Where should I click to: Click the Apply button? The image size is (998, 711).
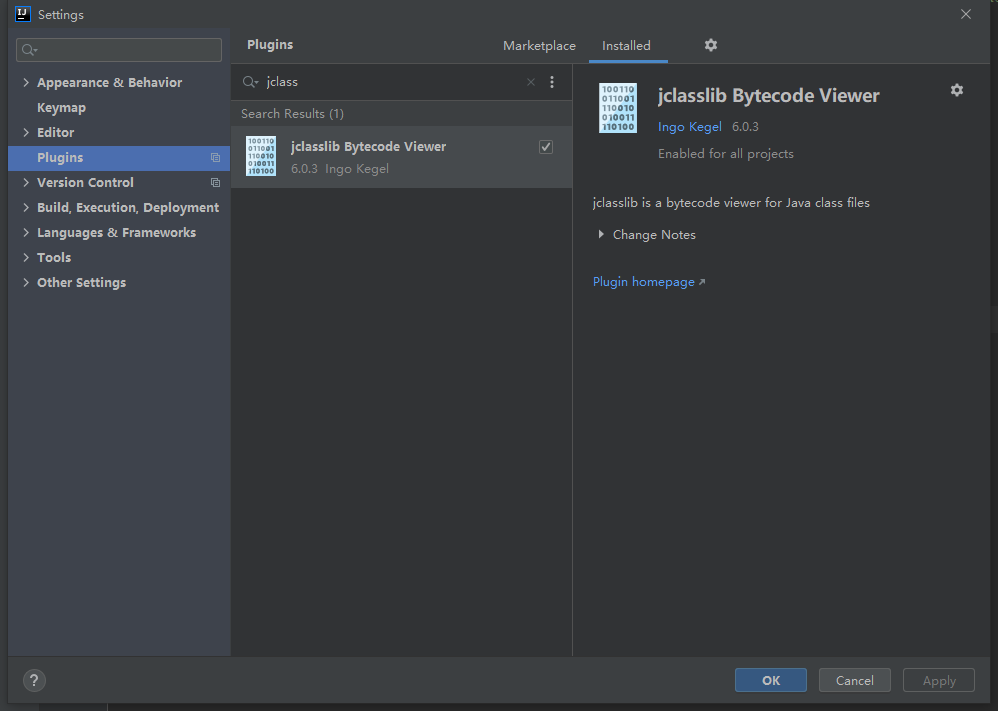click(939, 680)
